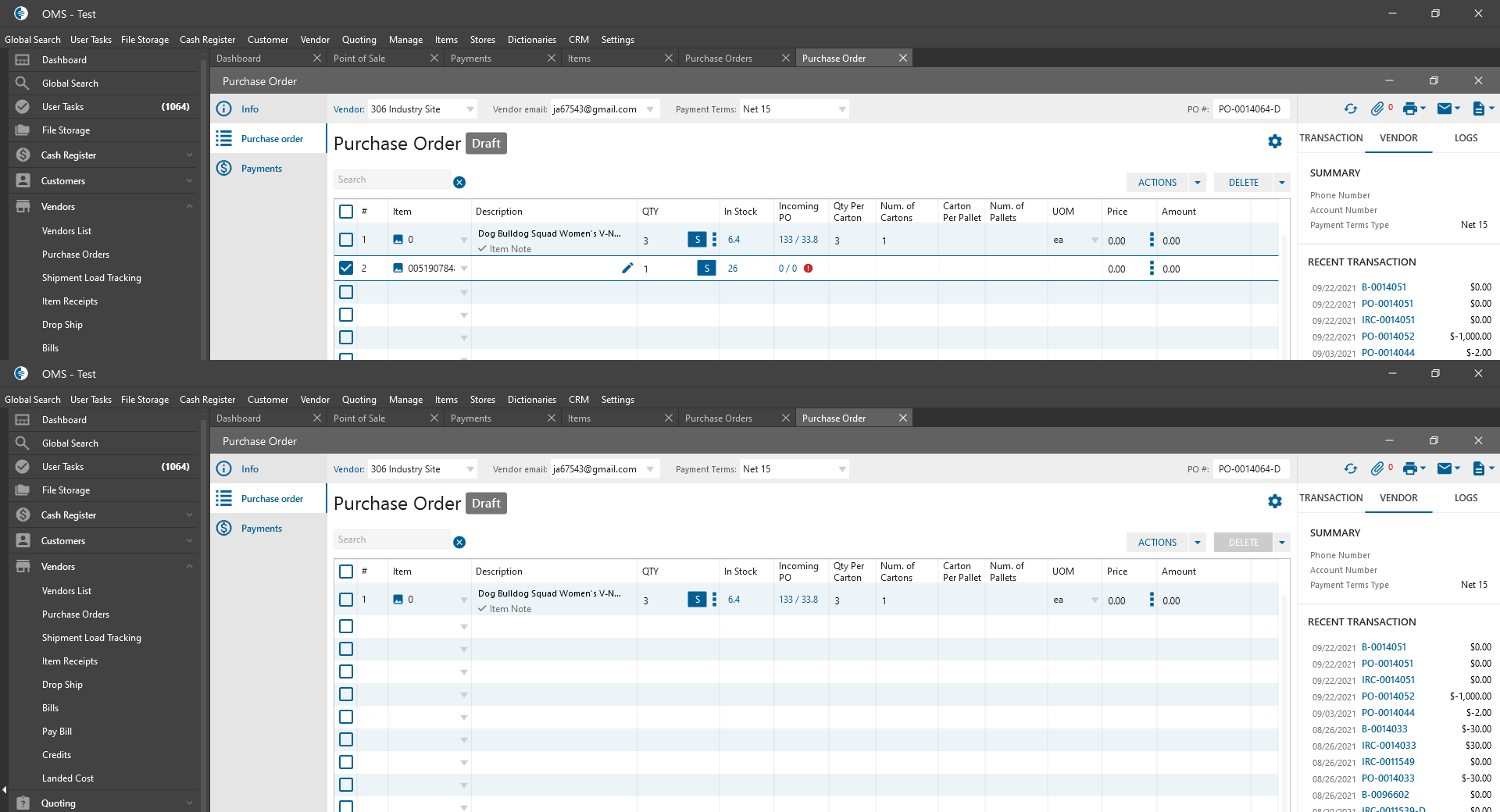1500x812 pixels.
Task: Click the Search field in the upper window
Action: (392, 180)
